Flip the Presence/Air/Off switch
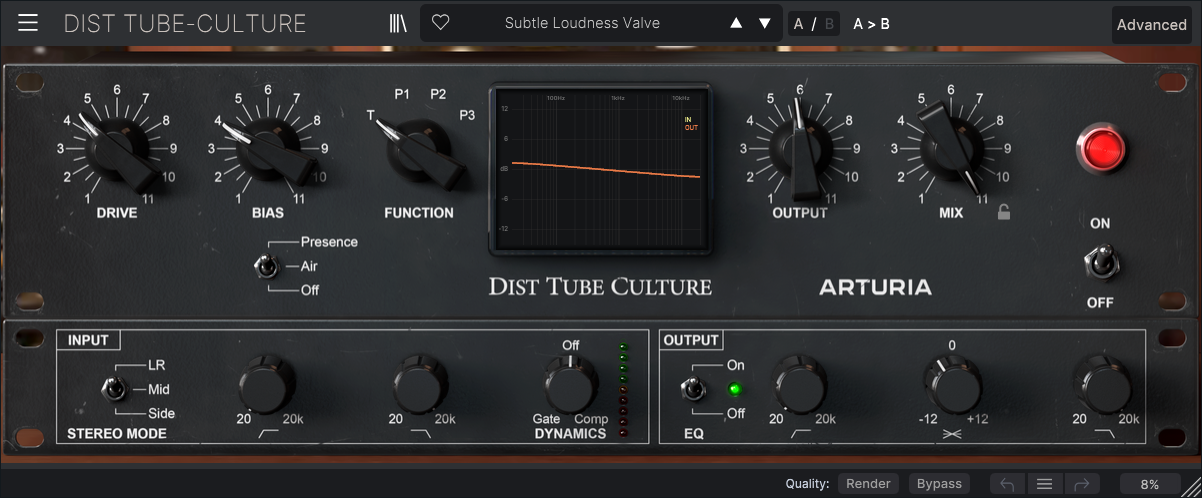 pyautogui.click(x=266, y=266)
